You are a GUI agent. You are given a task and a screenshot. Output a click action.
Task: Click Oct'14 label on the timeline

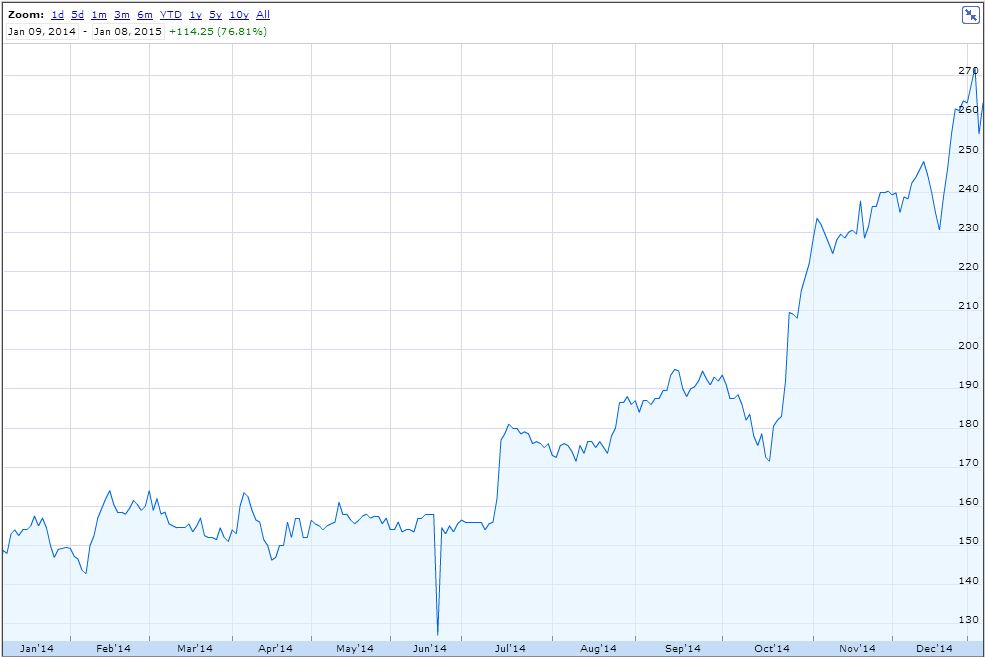772,649
